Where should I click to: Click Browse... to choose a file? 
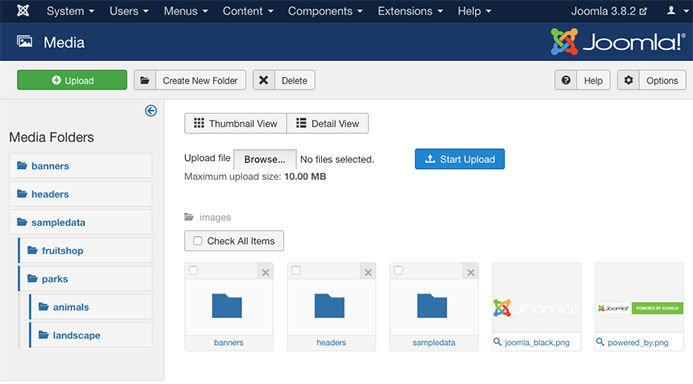pyautogui.click(x=265, y=159)
